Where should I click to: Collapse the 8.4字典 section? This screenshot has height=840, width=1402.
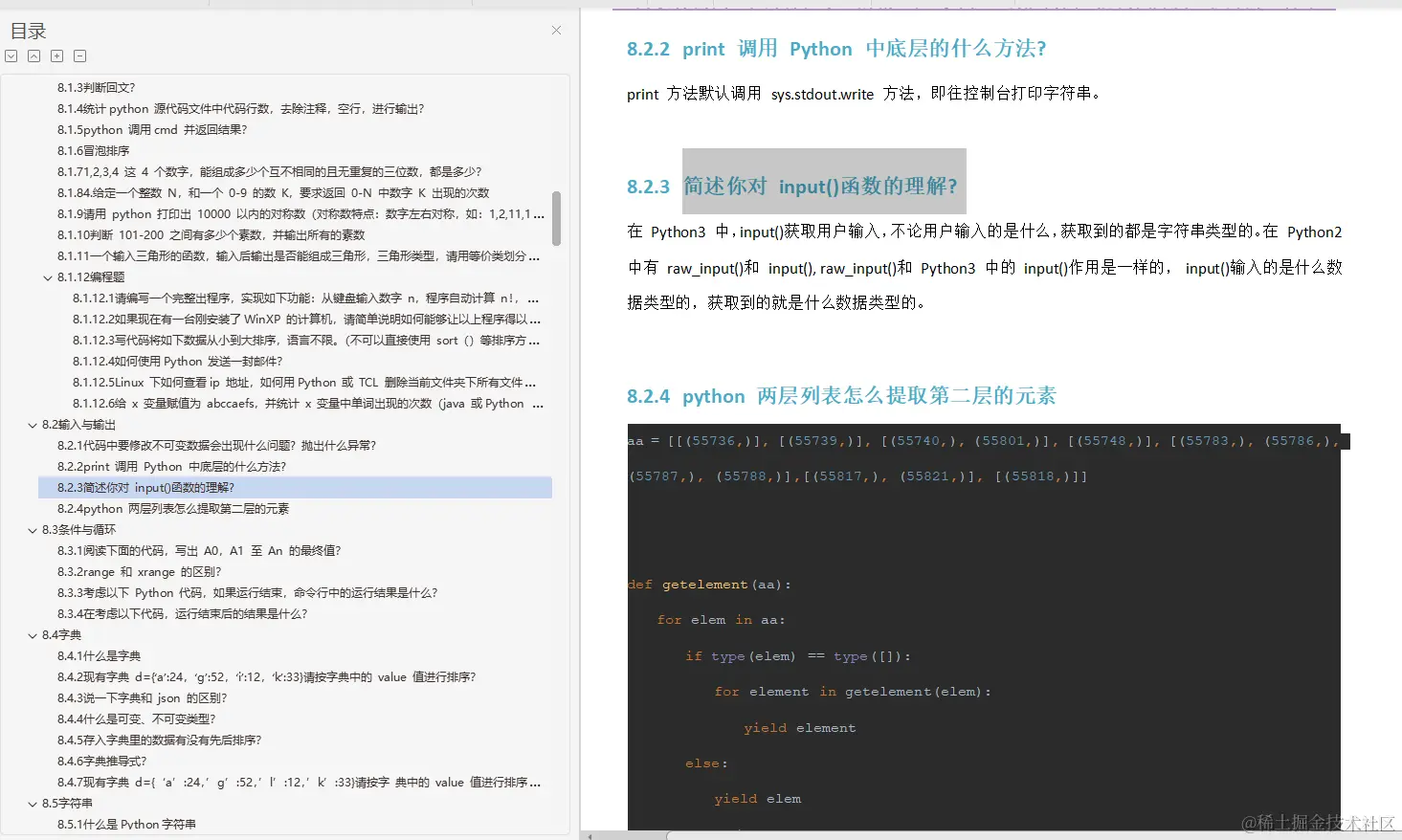tap(33, 634)
